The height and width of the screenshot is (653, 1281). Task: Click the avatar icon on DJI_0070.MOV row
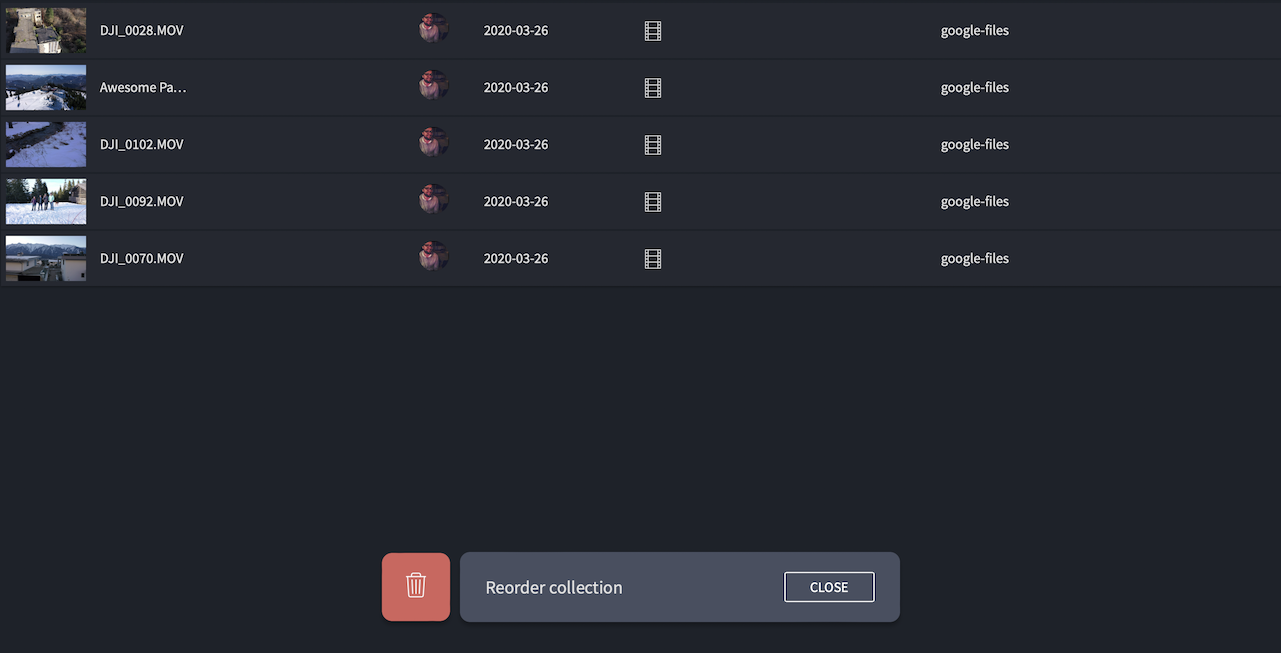click(x=433, y=256)
